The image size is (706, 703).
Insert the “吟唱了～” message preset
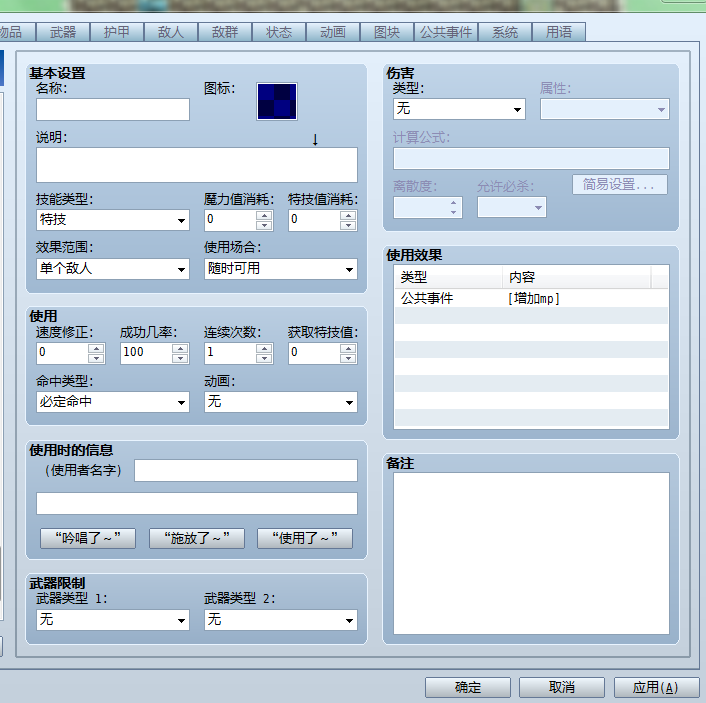click(x=88, y=538)
